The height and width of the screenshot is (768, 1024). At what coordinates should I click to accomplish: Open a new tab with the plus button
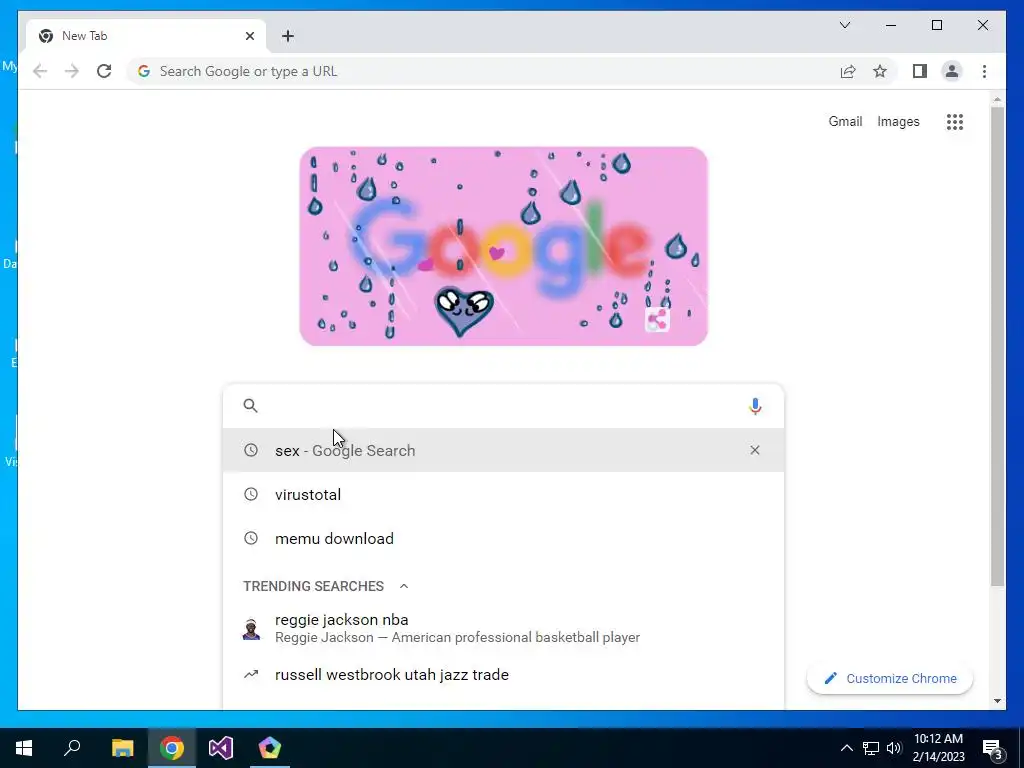point(288,36)
